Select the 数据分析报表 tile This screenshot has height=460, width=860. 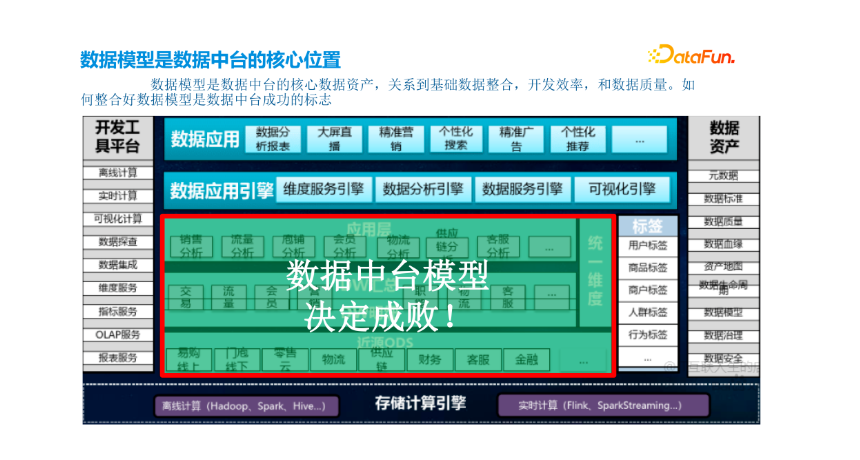pos(273,139)
